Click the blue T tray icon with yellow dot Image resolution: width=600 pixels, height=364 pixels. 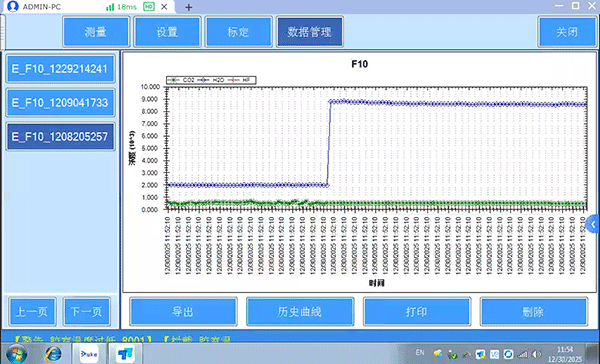[481, 354]
